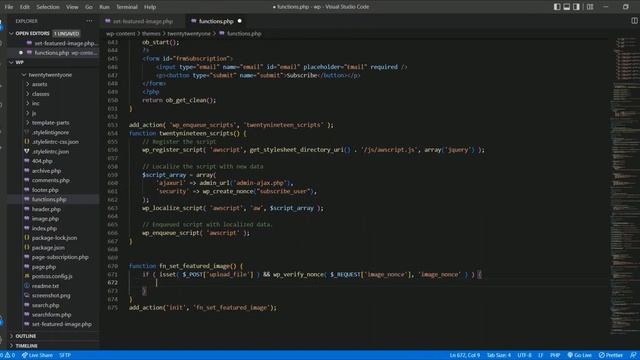Open postcss.config.js file
The width and height of the screenshot is (640, 360).
click(53, 276)
